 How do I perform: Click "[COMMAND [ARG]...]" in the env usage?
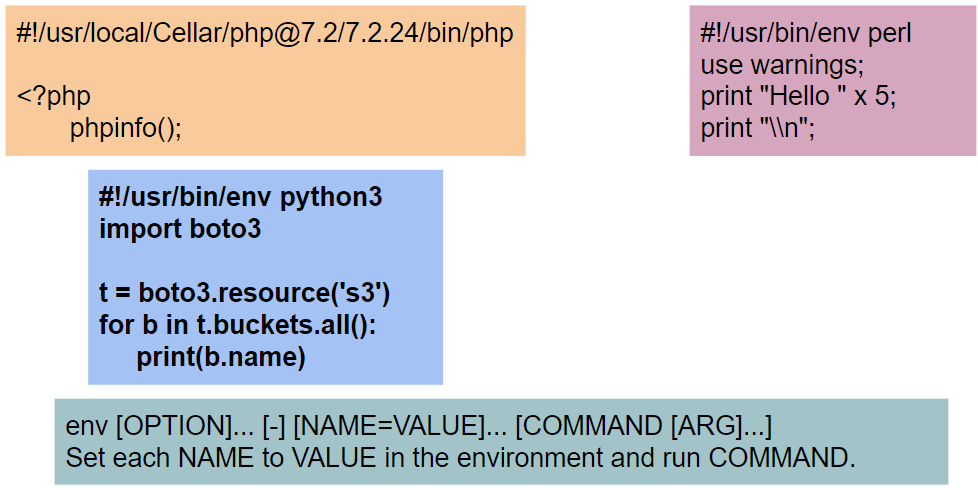click(x=644, y=427)
